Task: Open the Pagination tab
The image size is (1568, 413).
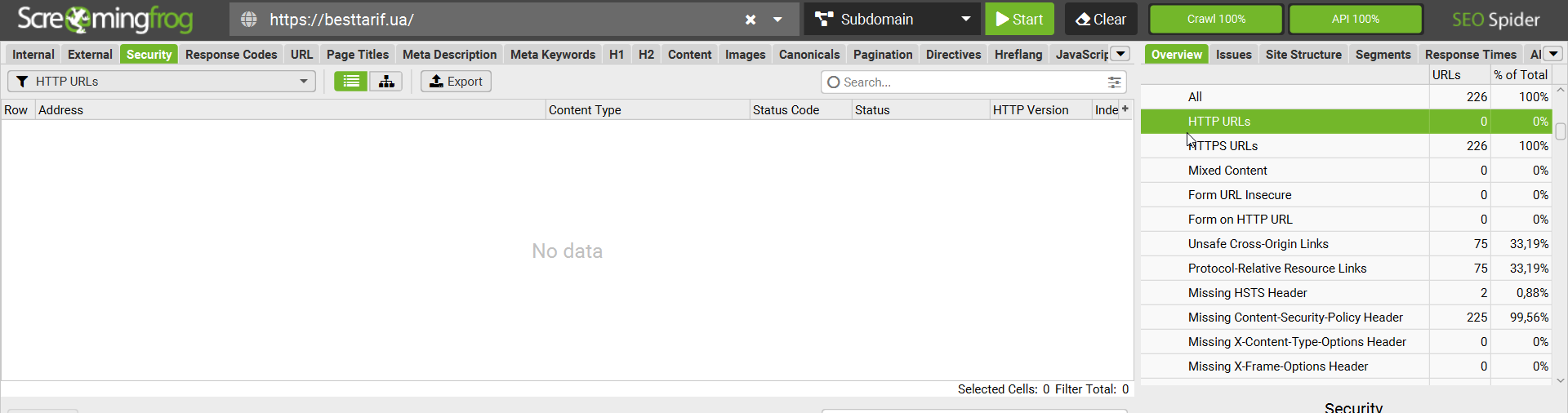Action: (883, 55)
